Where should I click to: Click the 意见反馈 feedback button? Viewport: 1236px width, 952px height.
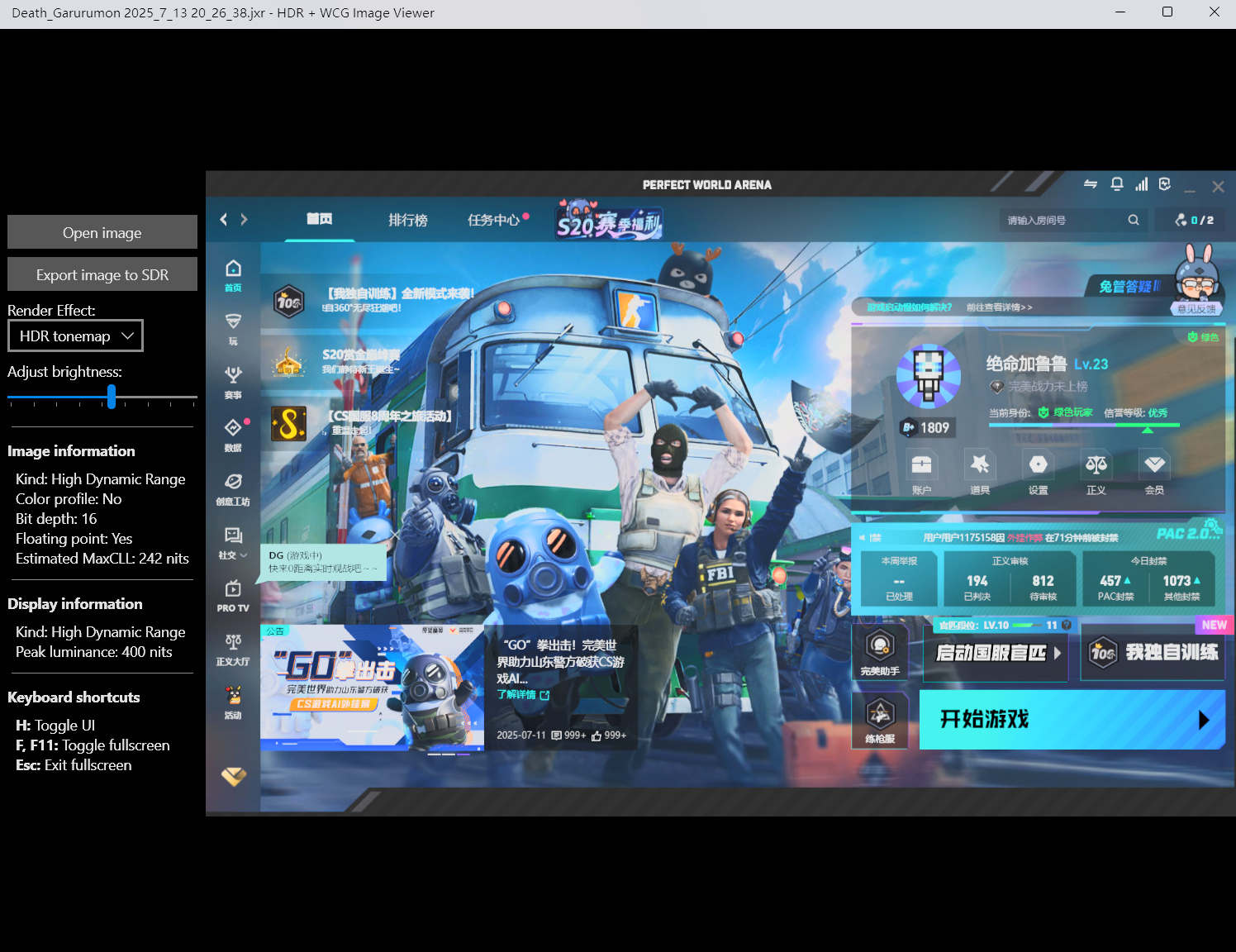click(x=1196, y=309)
